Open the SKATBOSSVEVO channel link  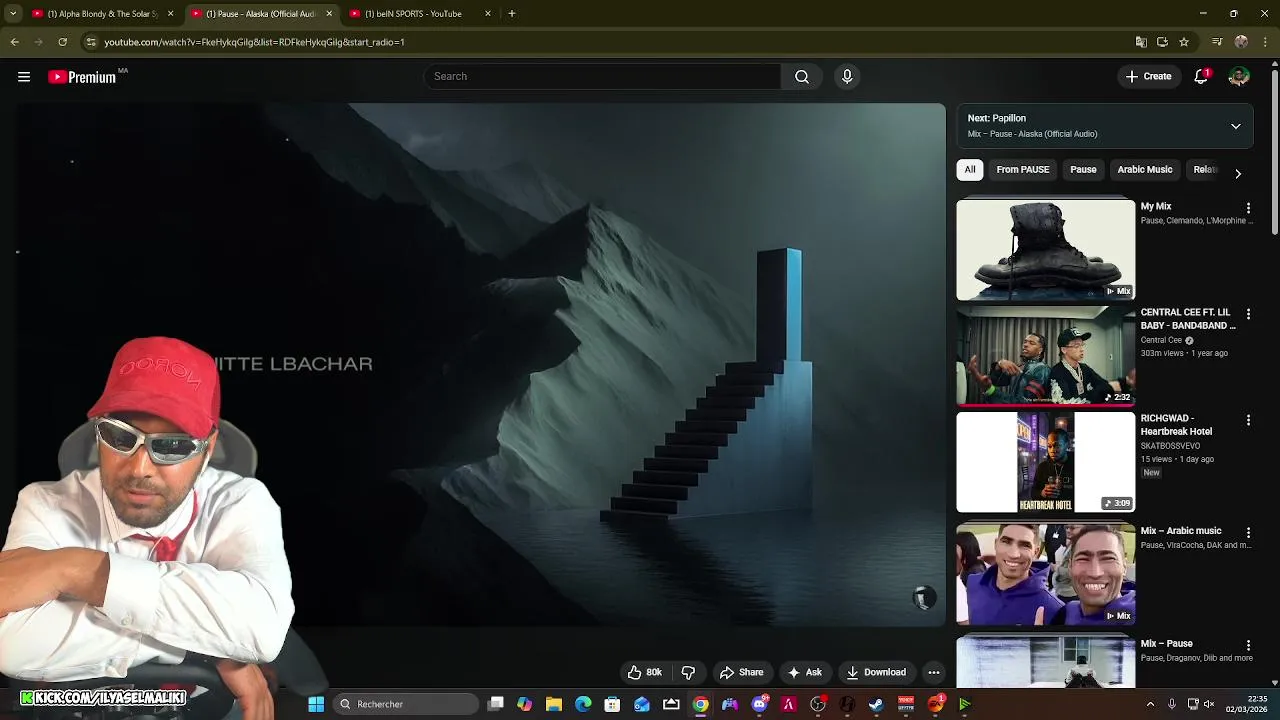coord(1170,446)
